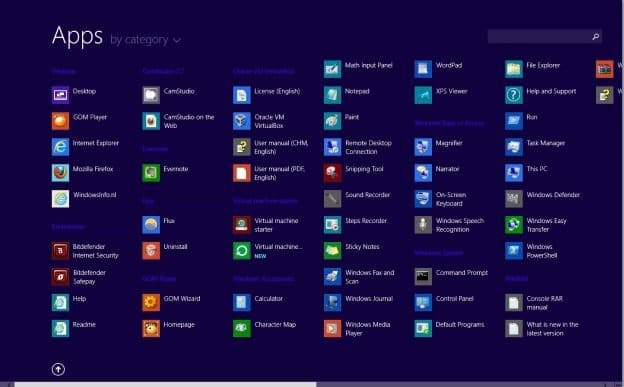The height and width of the screenshot is (387, 624).
Task: Open Windows Defender
Action: pos(543,198)
